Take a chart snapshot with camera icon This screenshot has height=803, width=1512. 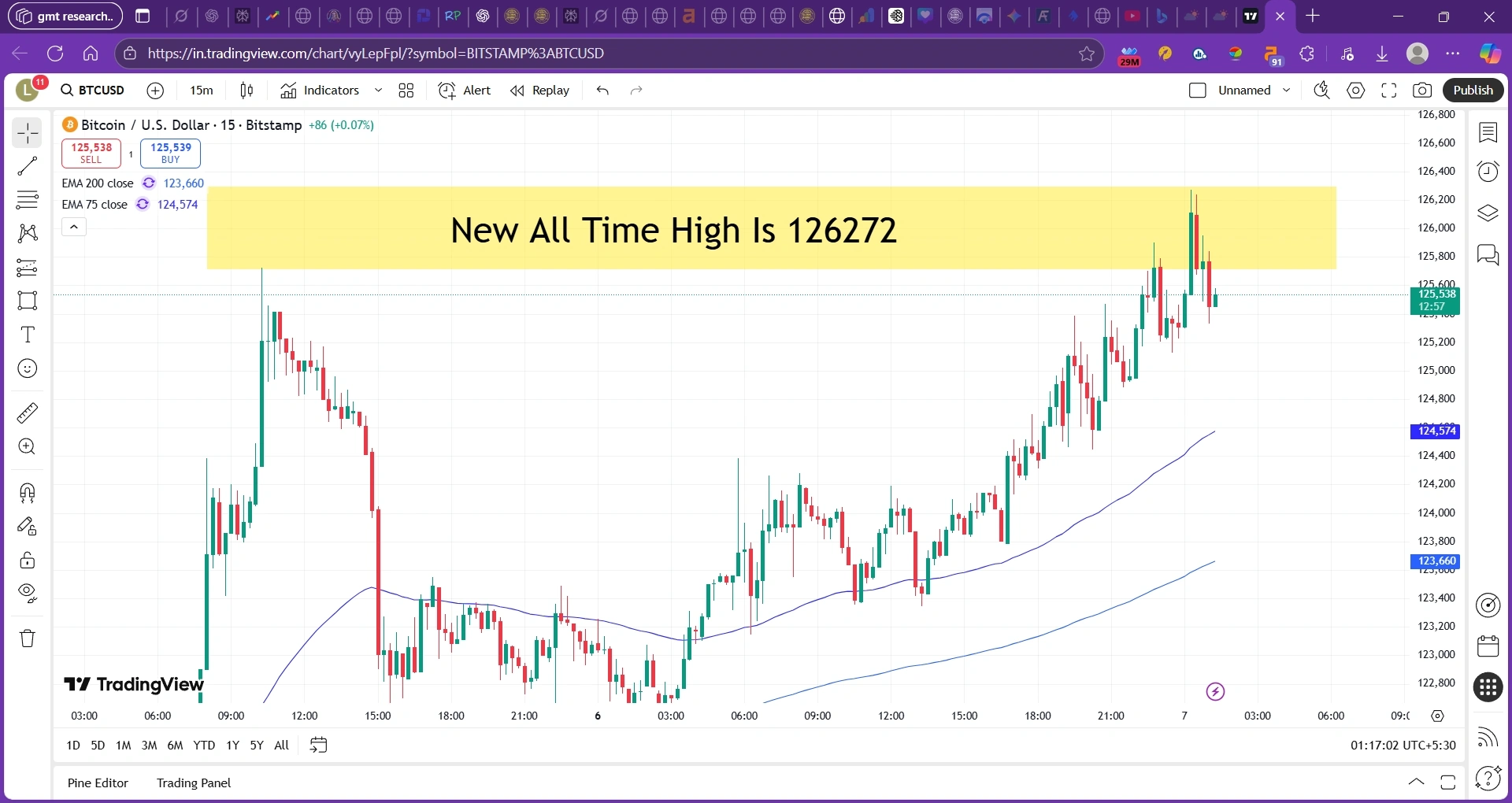tap(1422, 91)
